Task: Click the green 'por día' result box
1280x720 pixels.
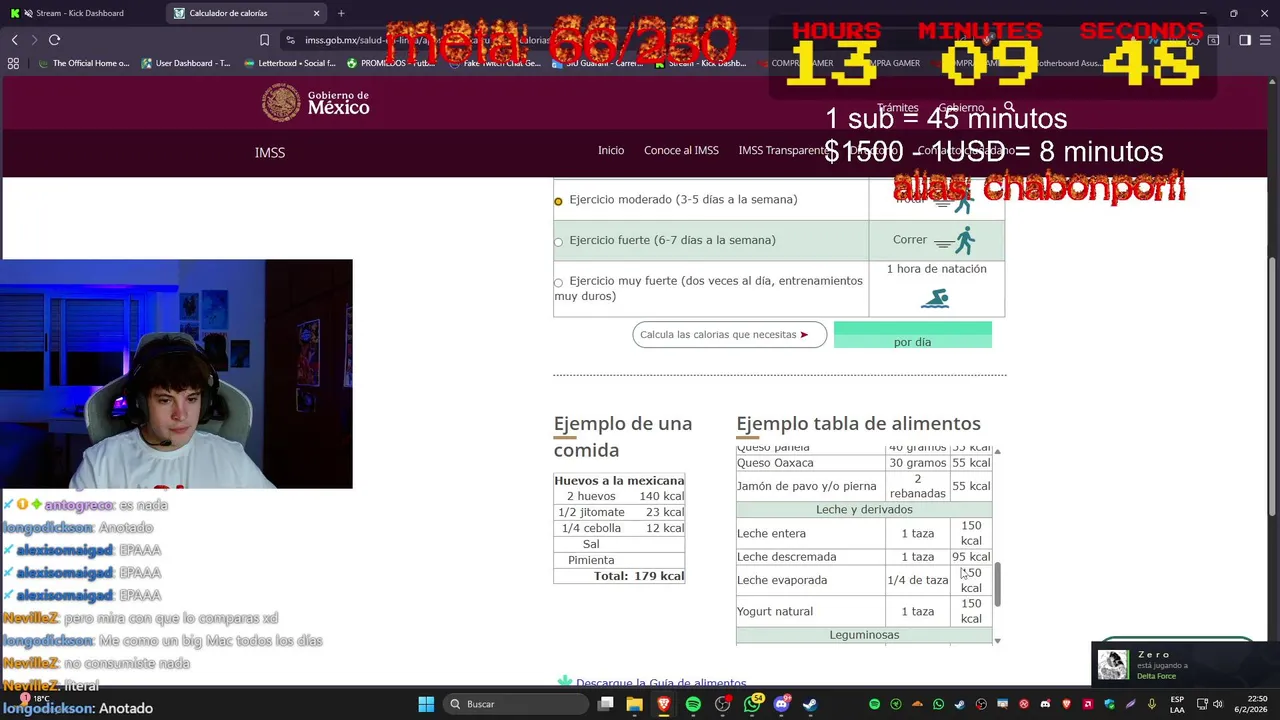Action: coord(912,335)
